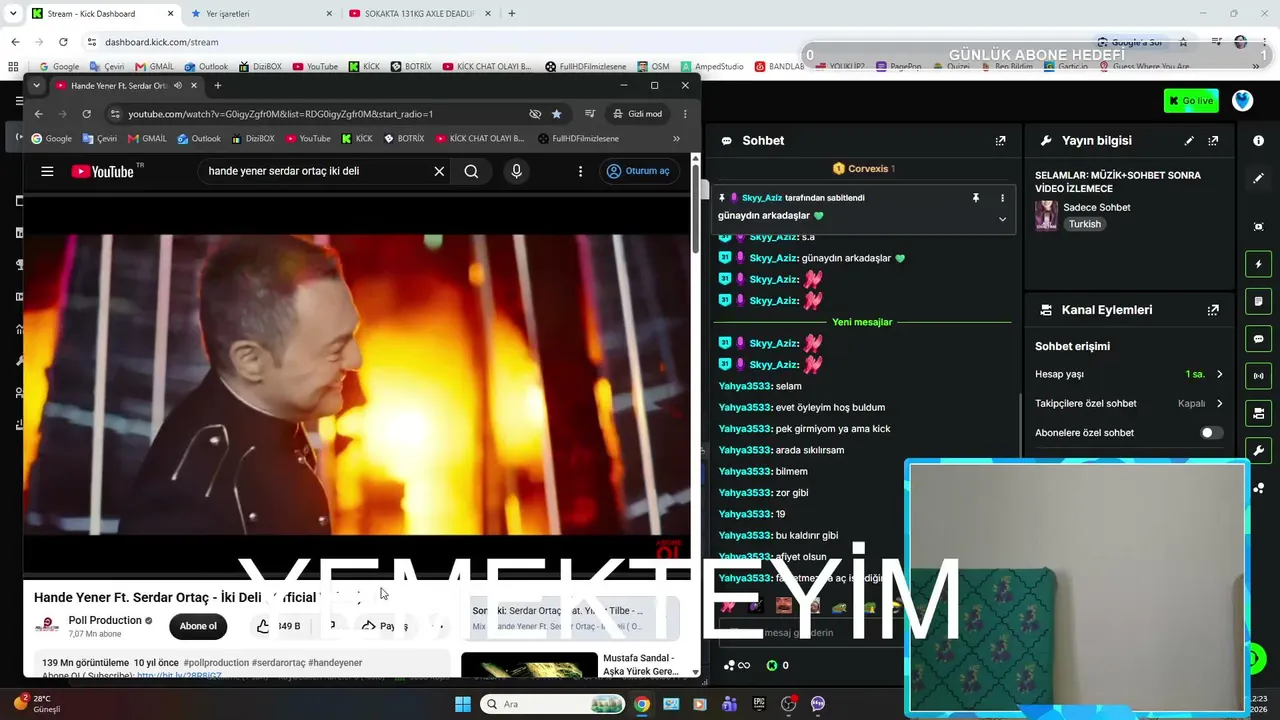Open new tab in YouTube window
1280x720 pixels.
click(217, 86)
